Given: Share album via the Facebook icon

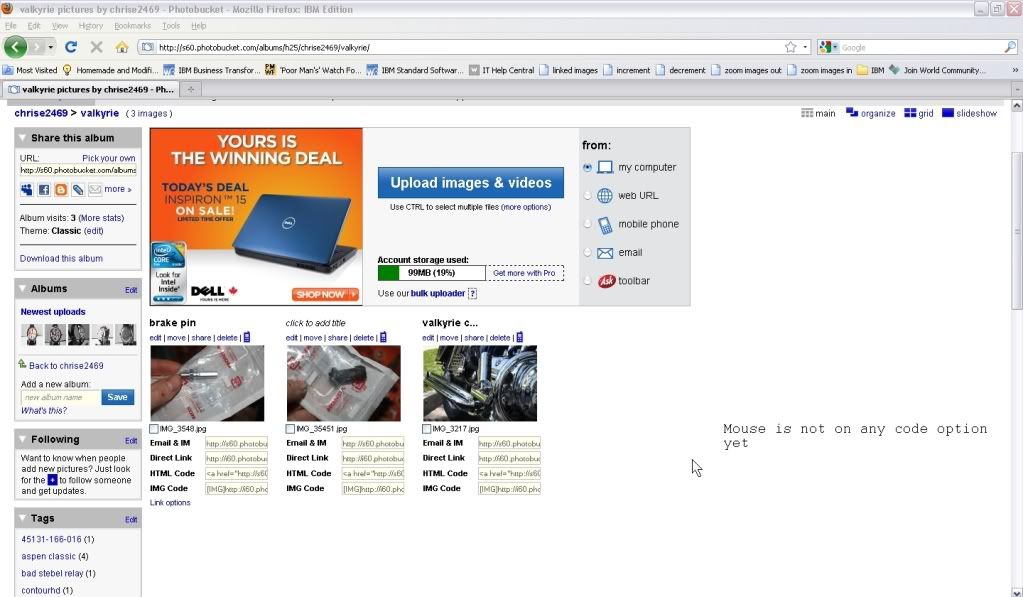Looking at the screenshot, I should coord(44,189).
